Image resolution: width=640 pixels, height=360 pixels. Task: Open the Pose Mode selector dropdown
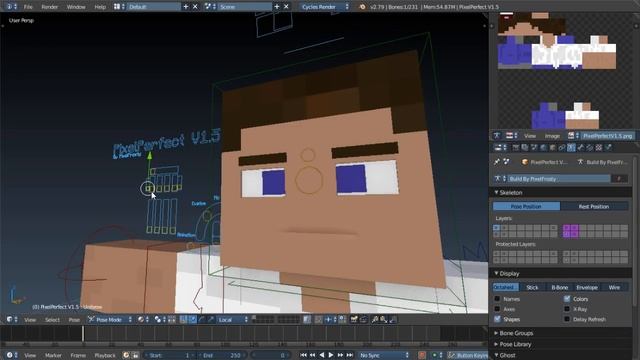point(110,320)
